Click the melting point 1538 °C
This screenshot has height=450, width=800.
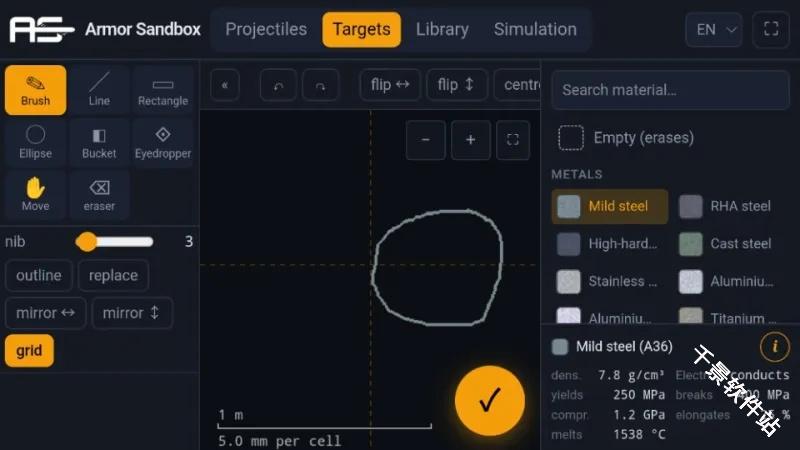pos(639,435)
